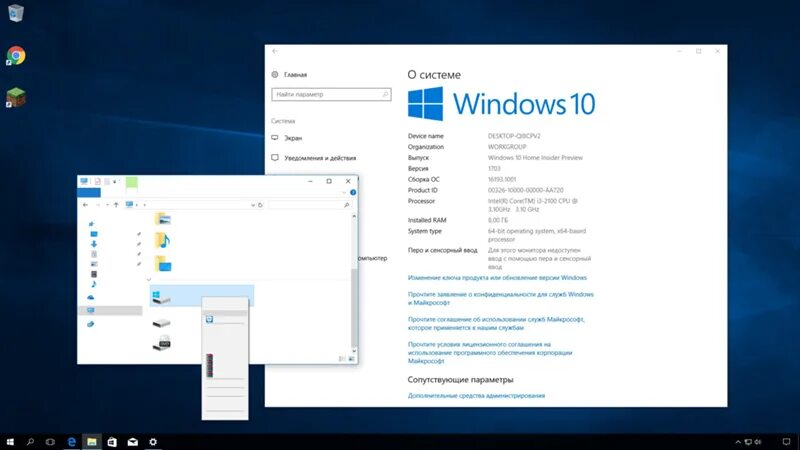Open Customize Quick Access Toolbar dropdown
This screenshot has width=800, height=450.
(115, 181)
